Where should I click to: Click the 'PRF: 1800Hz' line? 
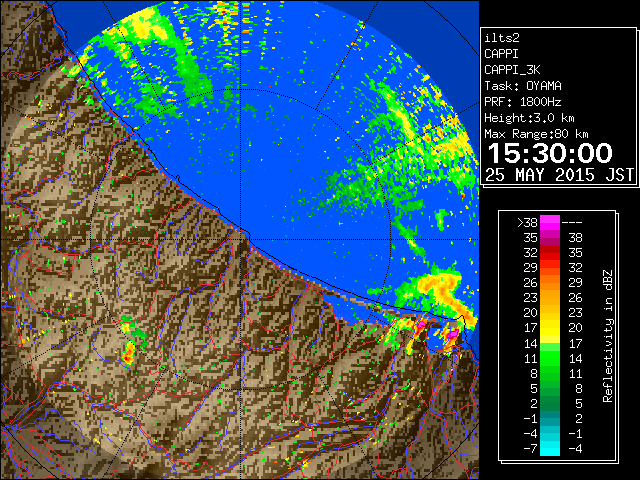click(523, 102)
